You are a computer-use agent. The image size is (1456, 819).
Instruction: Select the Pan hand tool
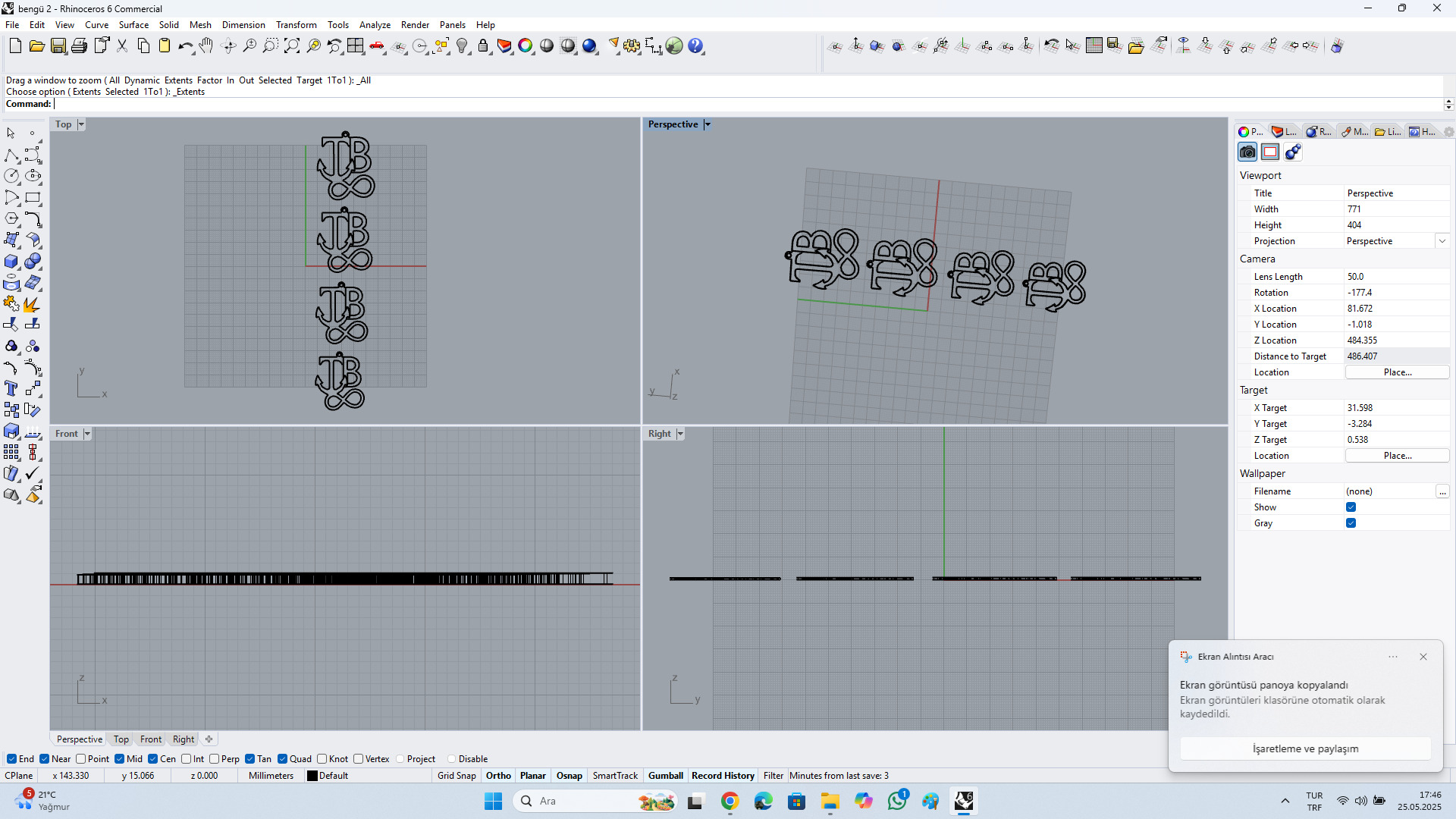coord(206,46)
